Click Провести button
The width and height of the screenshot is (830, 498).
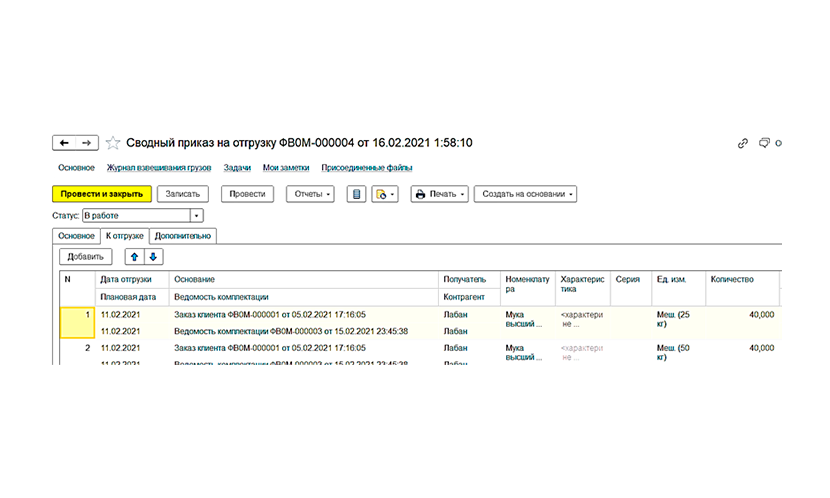(x=247, y=194)
